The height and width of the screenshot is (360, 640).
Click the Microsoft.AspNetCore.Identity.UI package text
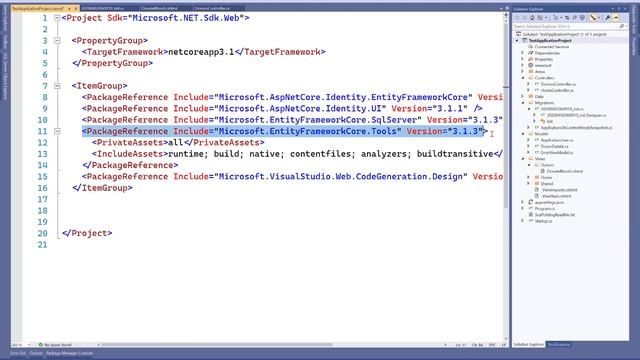302,109
